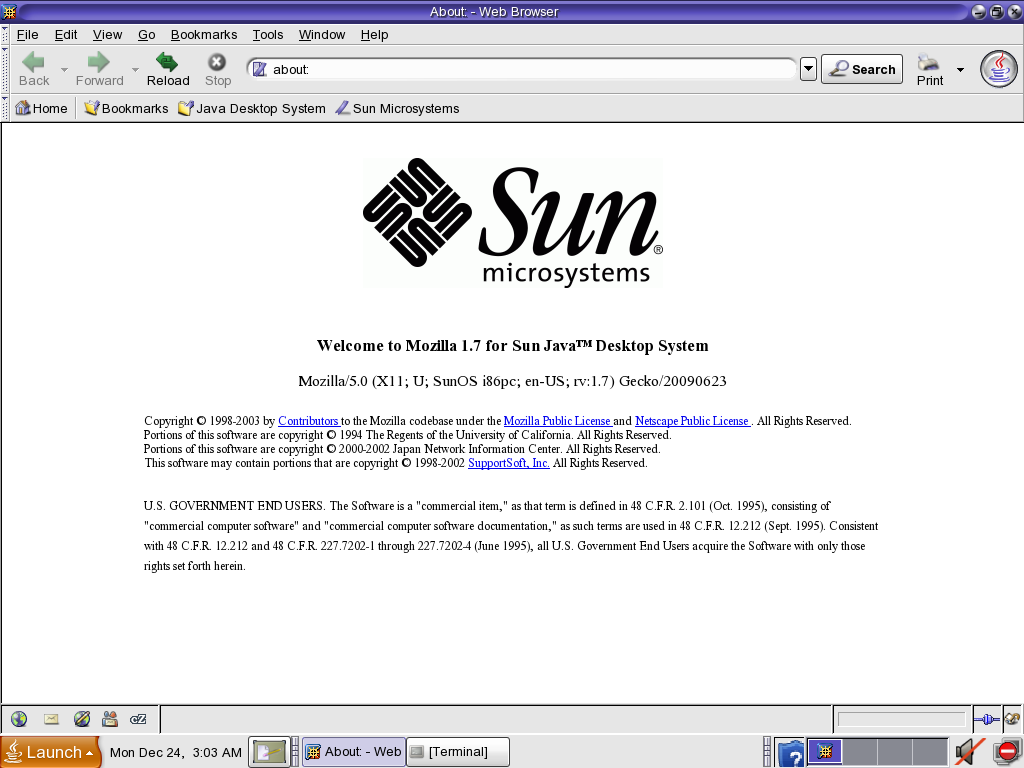Viewport: 1024px width, 768px height.
Task: Click the Show Desktop panel icon
Action: click(269, 752)
